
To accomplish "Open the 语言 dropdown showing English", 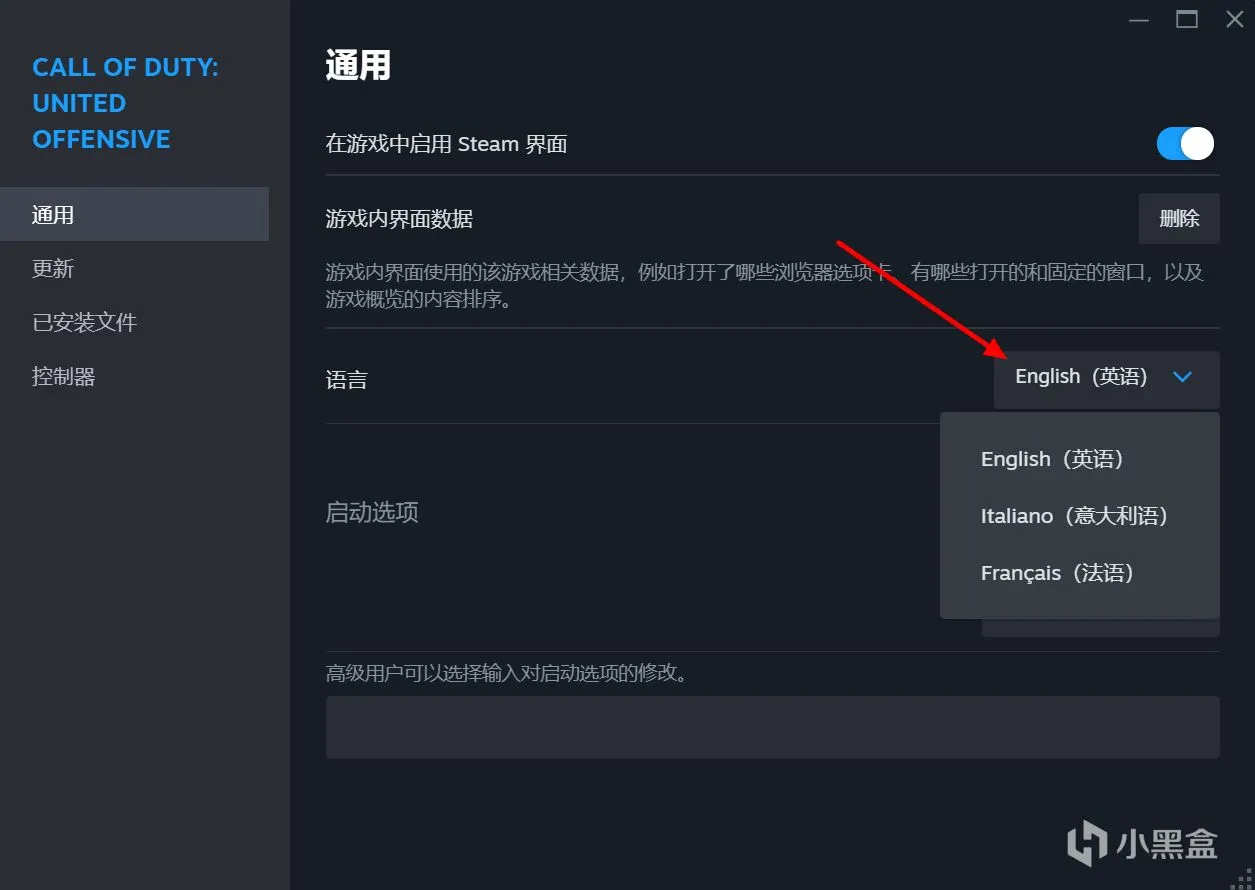I will tap(1106, 378).
